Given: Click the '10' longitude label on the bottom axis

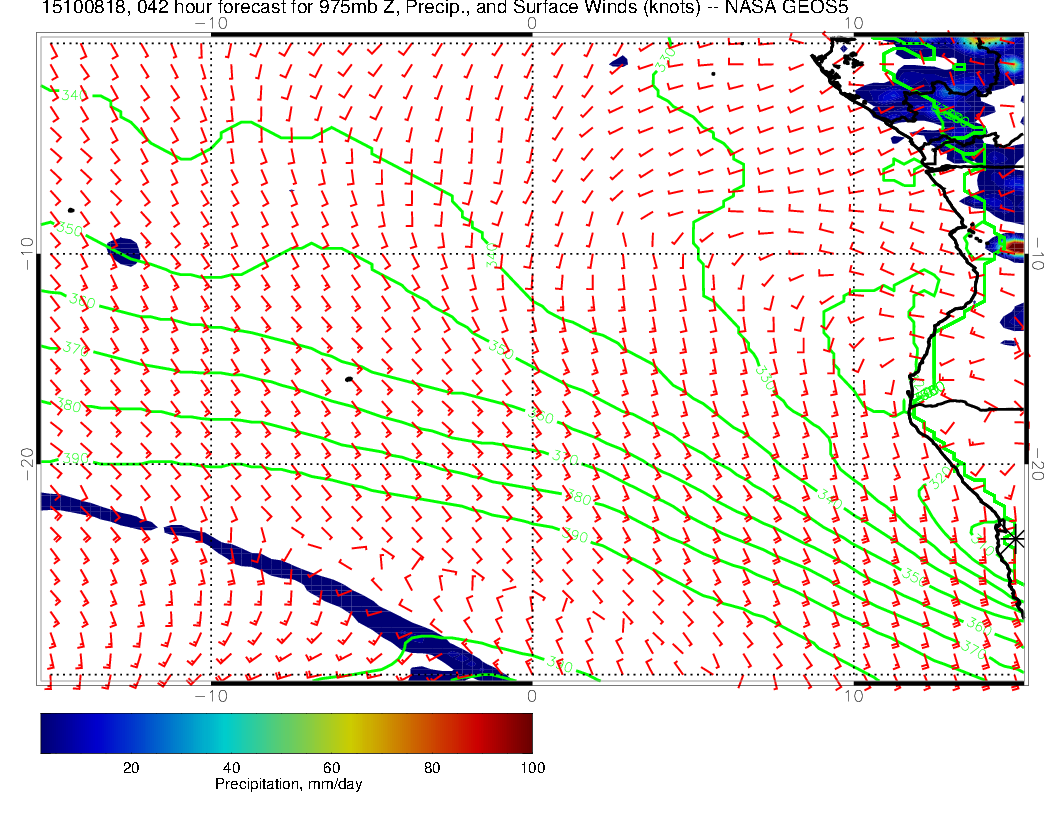Looking at the screenshot, I should pos(853,695).
